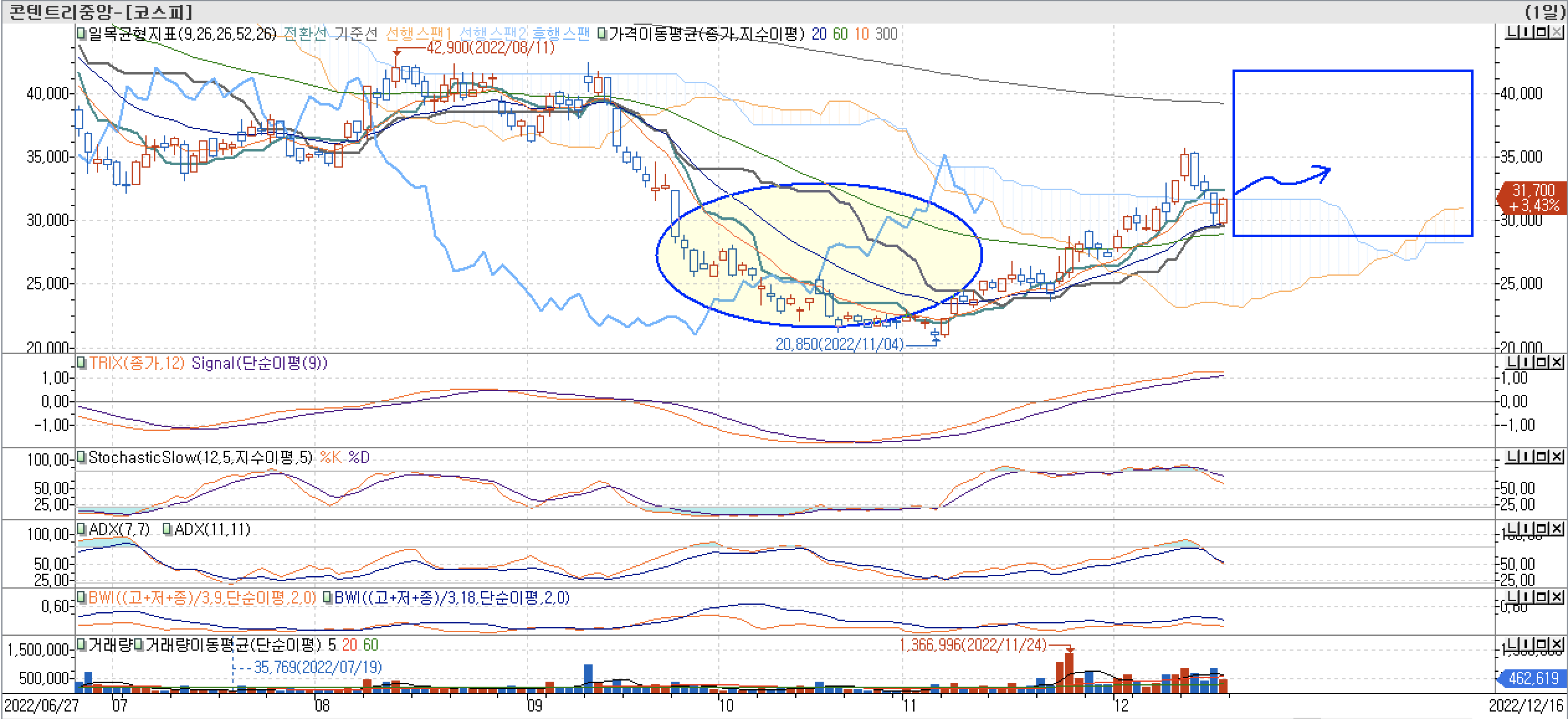
Task: Select the 전환선 legend label
Action: point(304,34)
